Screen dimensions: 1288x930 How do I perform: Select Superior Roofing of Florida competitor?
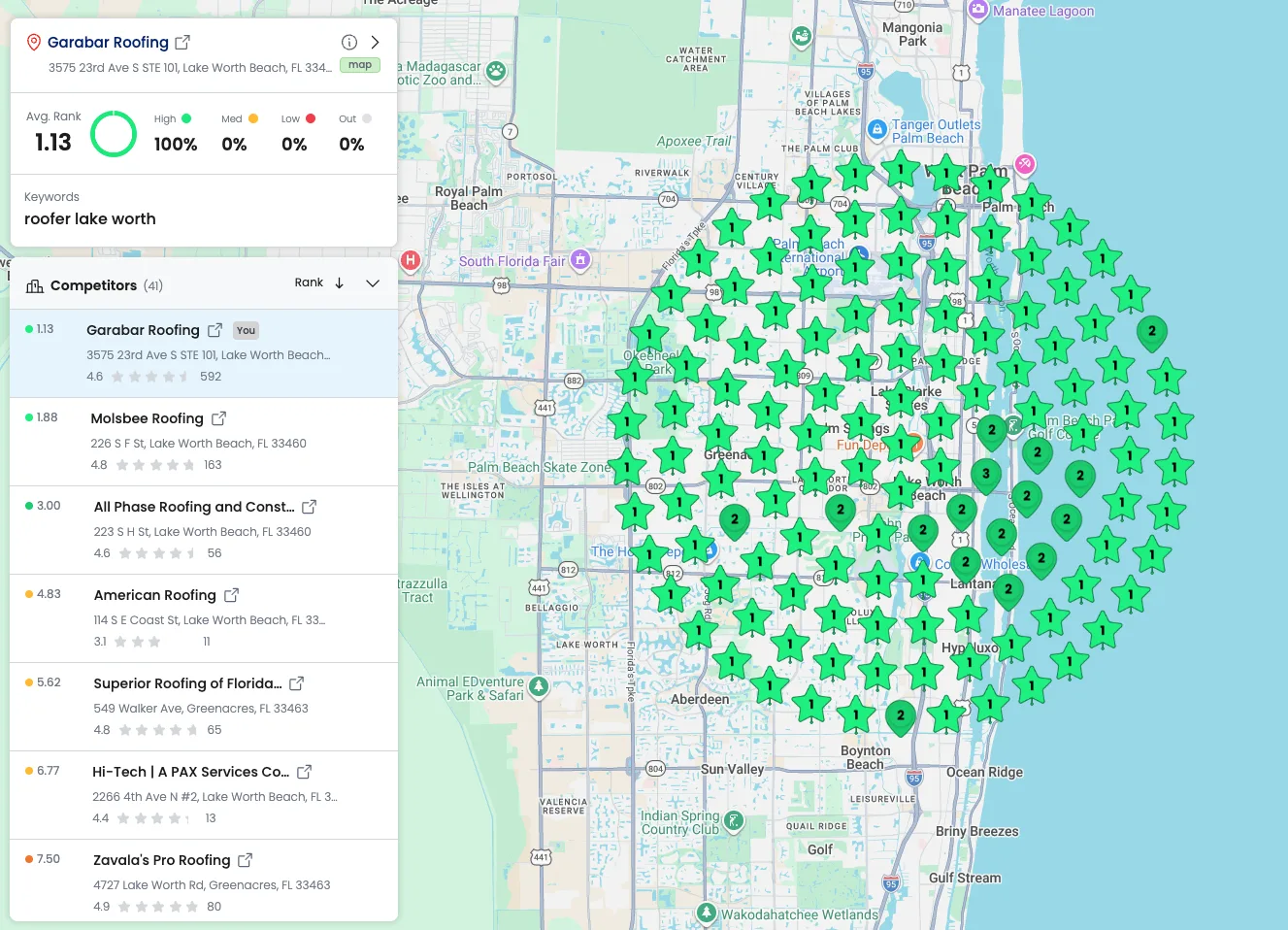coord(204,707)
